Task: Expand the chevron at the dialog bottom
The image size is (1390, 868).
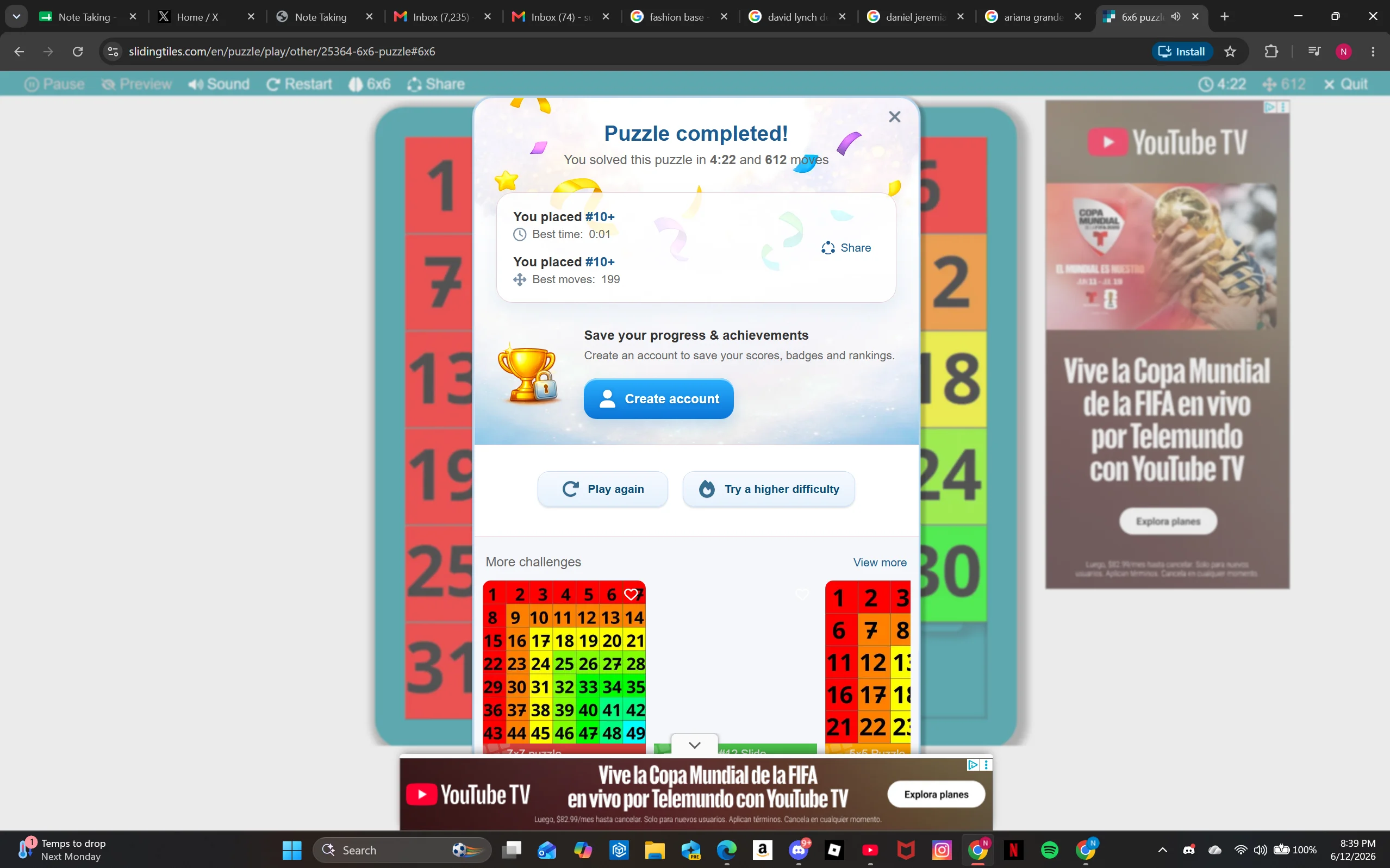Action: pyautogui.click(x=694, y=745)
